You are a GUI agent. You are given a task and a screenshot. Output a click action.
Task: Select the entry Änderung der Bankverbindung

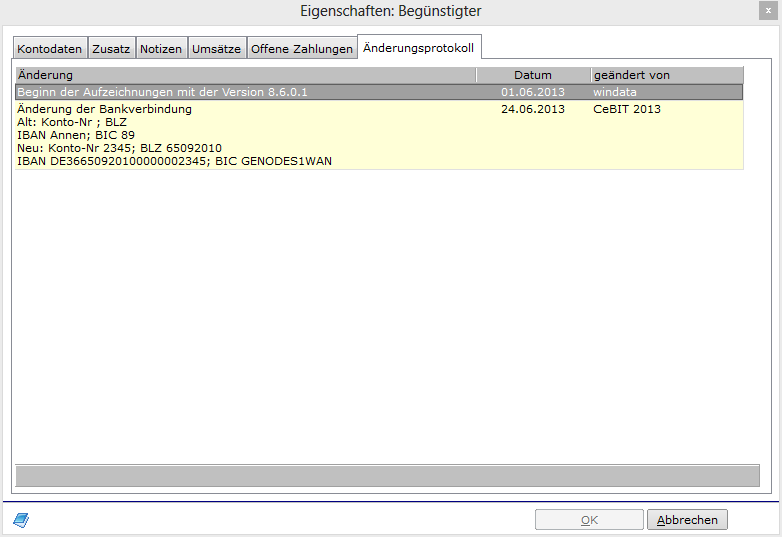click(379, 135)
